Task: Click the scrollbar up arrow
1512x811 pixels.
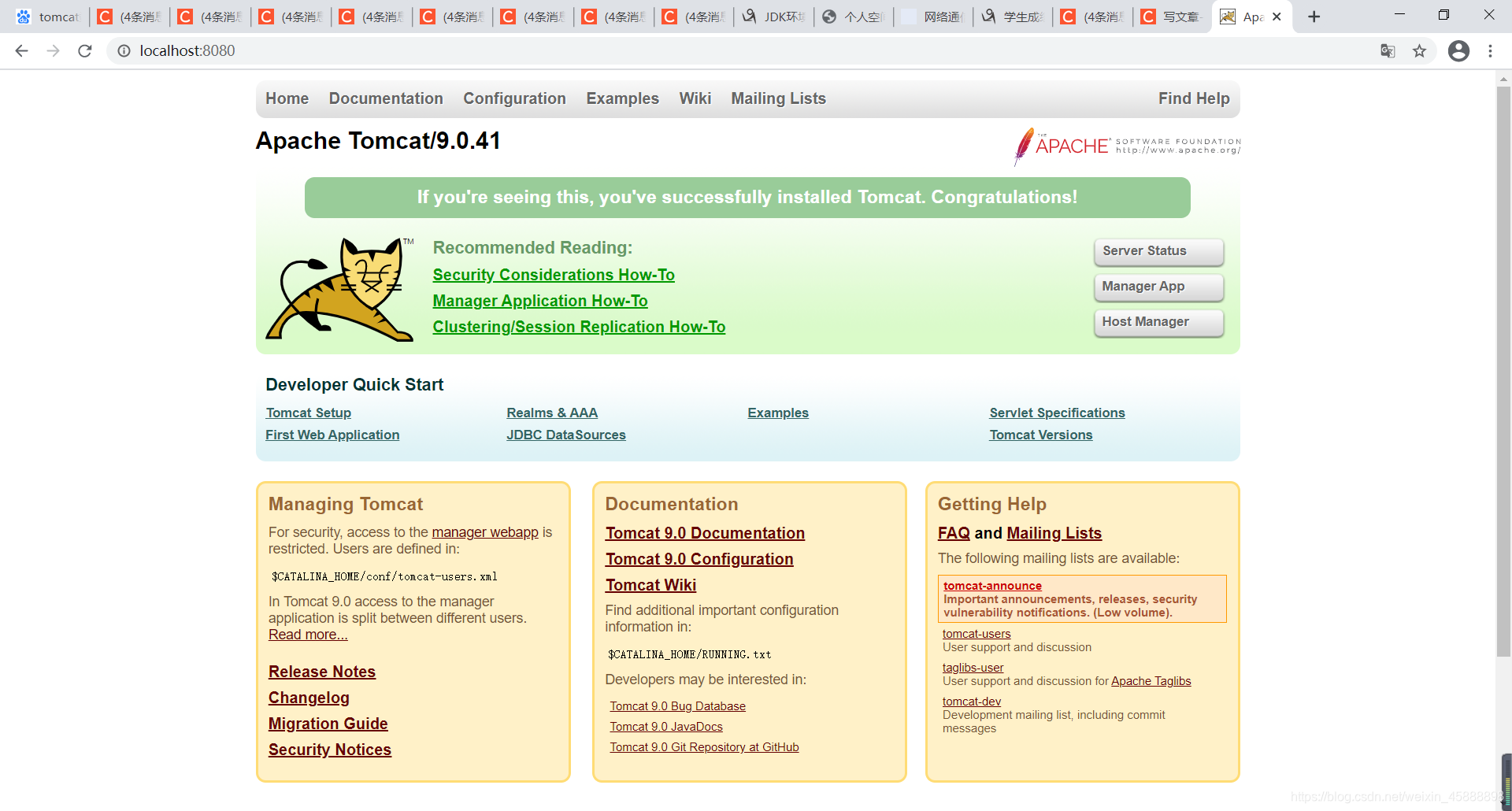Action: (x=1503, y=78)
